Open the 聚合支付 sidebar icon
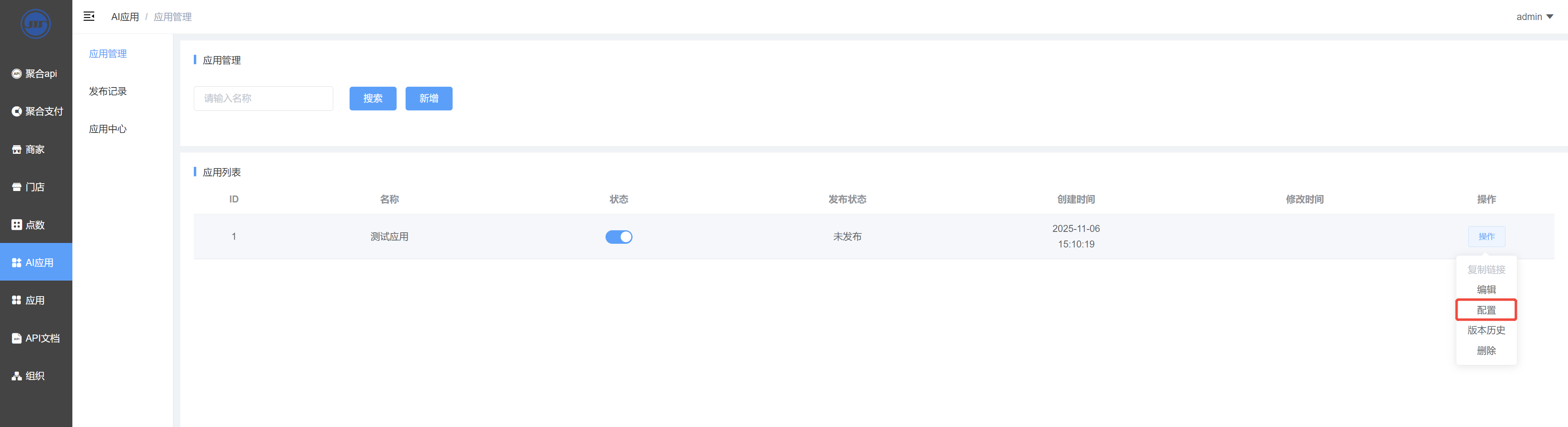Screen dimensions: 1568x427 pyautogui.click(x=16, y=112)
